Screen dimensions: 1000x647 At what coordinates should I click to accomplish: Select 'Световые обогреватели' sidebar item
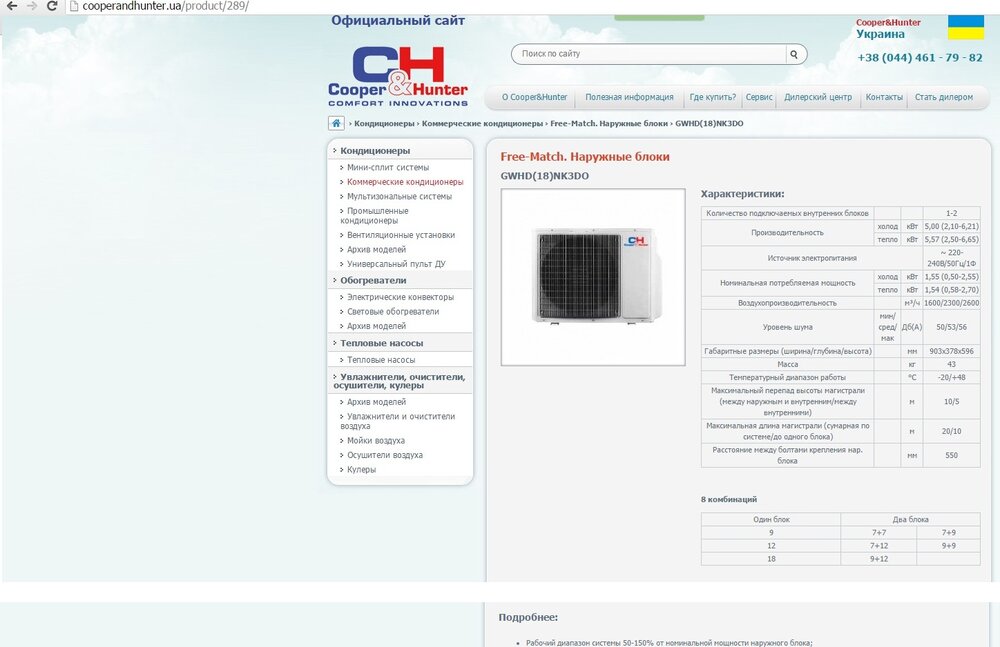[393, 311]
